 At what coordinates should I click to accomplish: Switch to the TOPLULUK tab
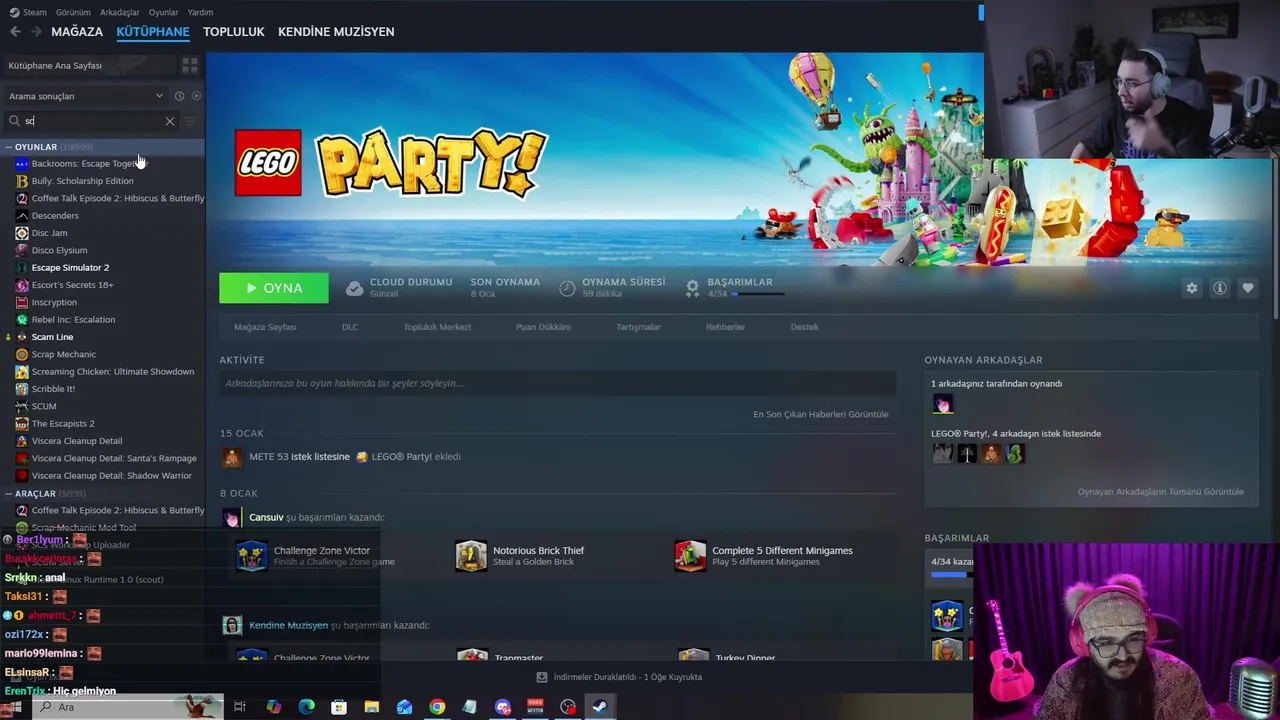point(233,32)
